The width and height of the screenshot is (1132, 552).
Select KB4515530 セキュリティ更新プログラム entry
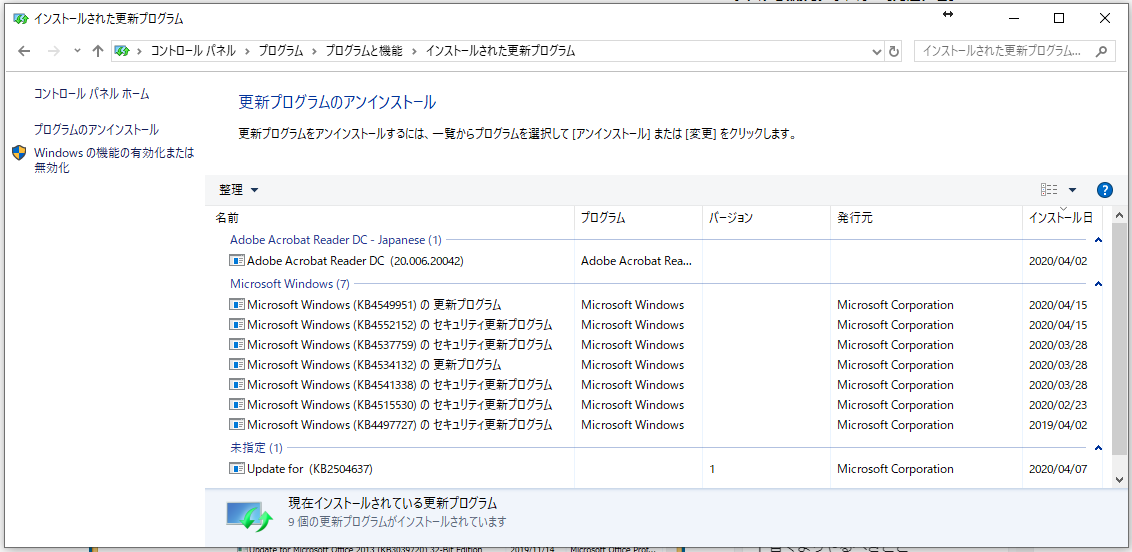[399, 405]
